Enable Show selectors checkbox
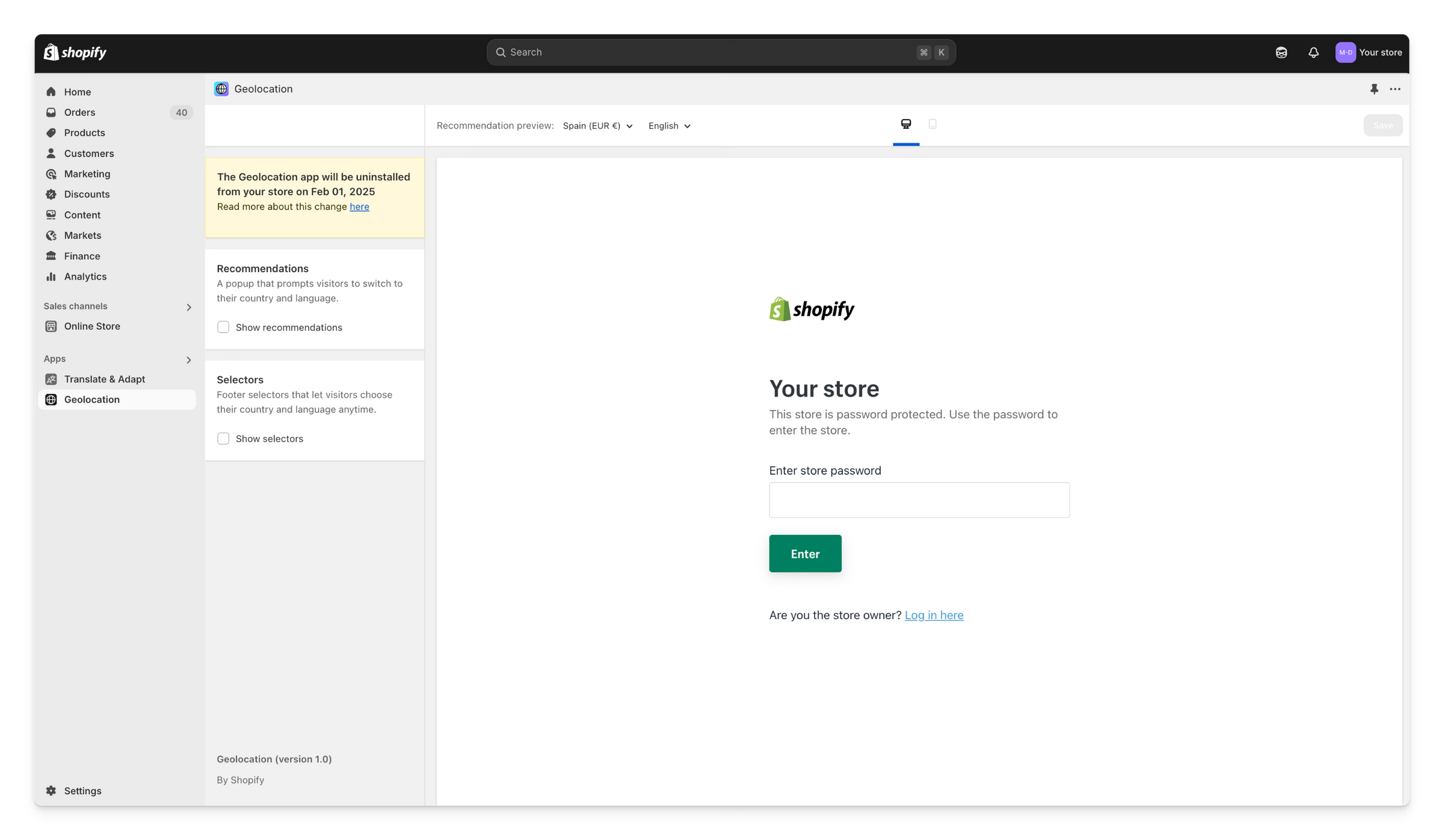The image size is (1444, 840). pos(223,439)
